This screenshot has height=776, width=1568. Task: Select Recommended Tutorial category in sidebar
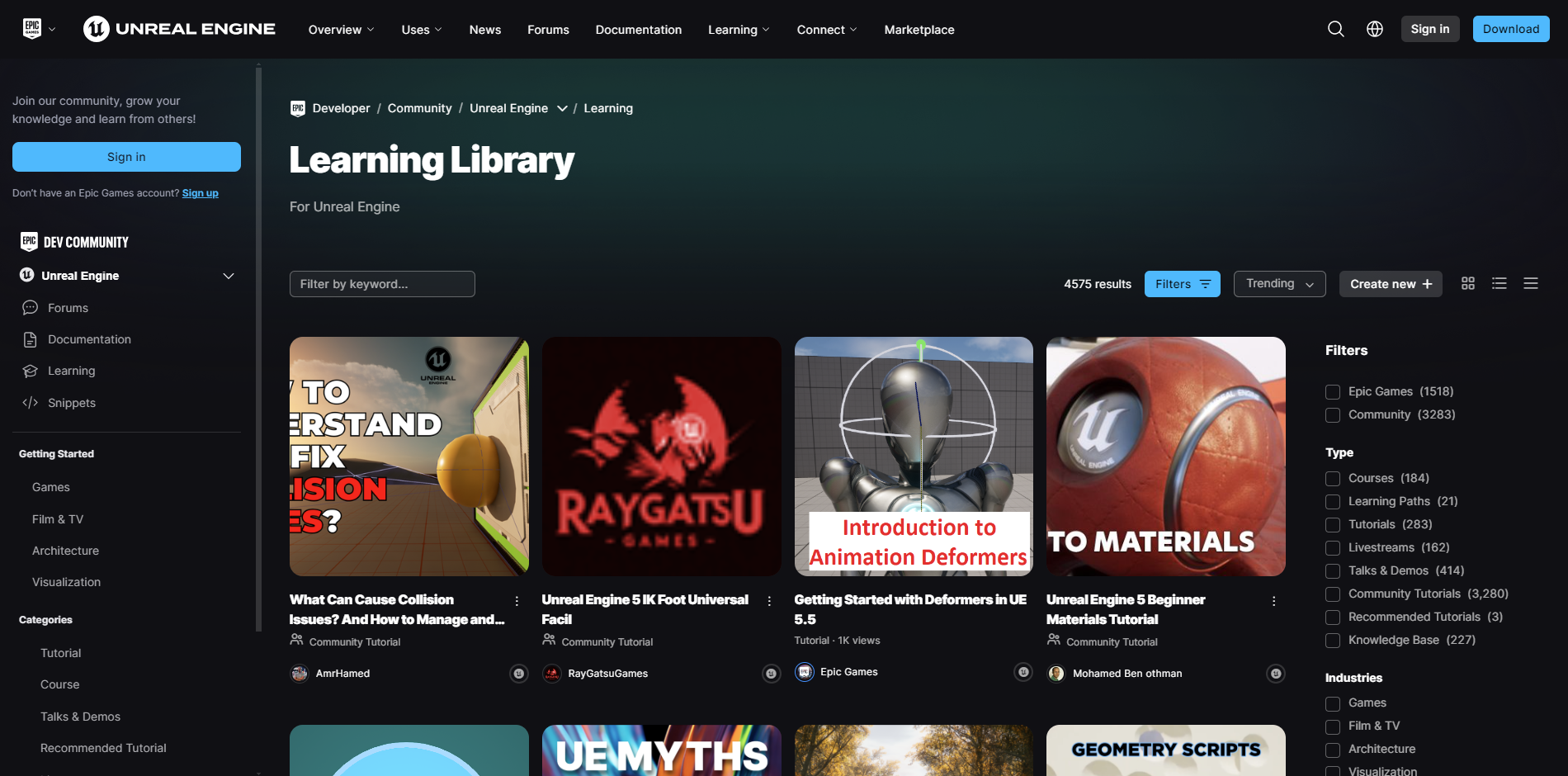pos(103,748)
